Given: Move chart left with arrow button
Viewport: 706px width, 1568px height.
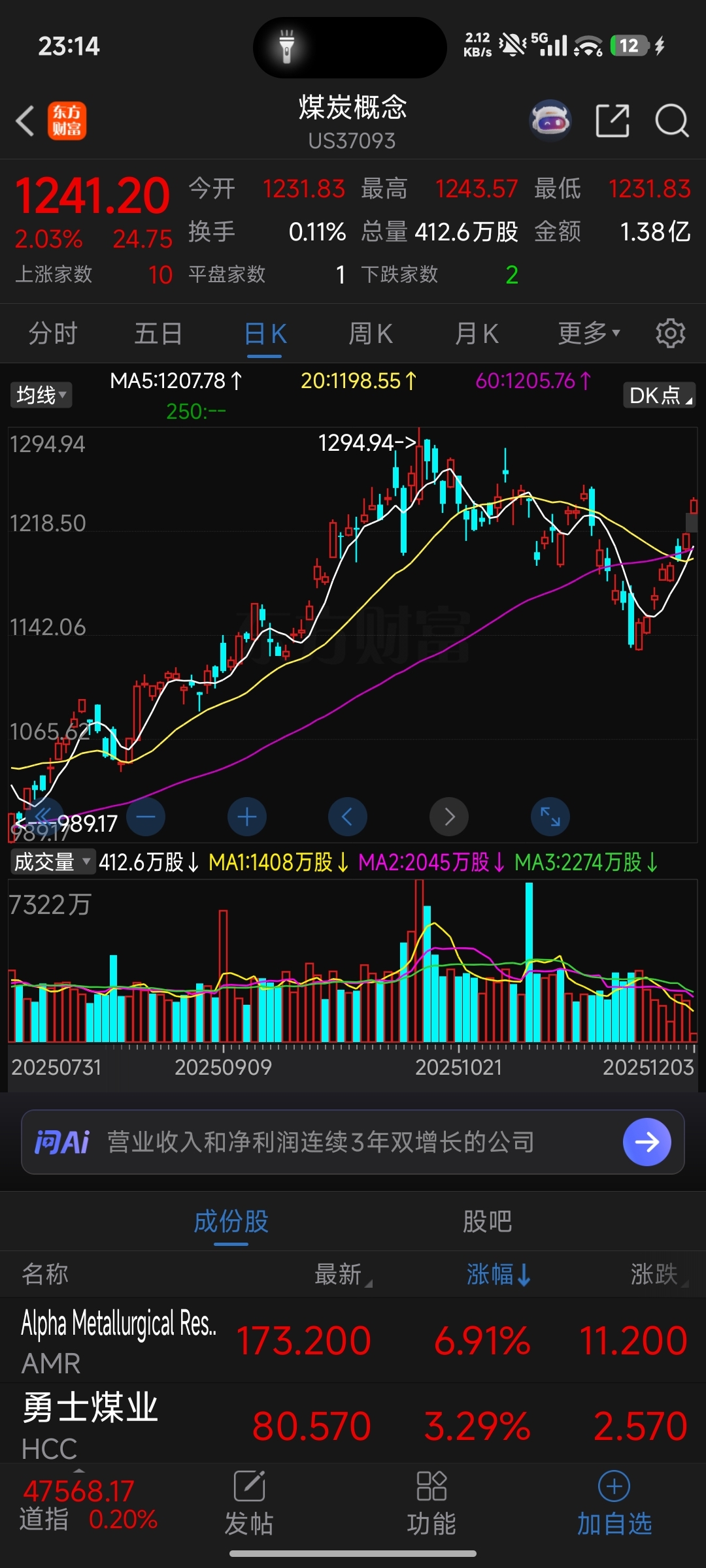Looking at the screenshot, I should pos(348,817).
